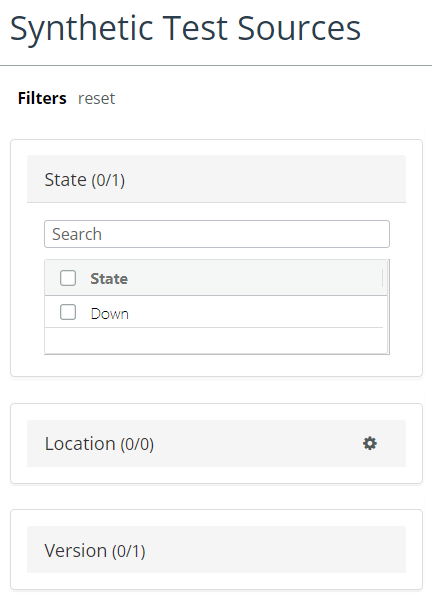The height and width of the screenshot is (602, 432).
Task: Toggle the select-all State header checkbox
Action: pyautogui.click(x=68, y=278)
